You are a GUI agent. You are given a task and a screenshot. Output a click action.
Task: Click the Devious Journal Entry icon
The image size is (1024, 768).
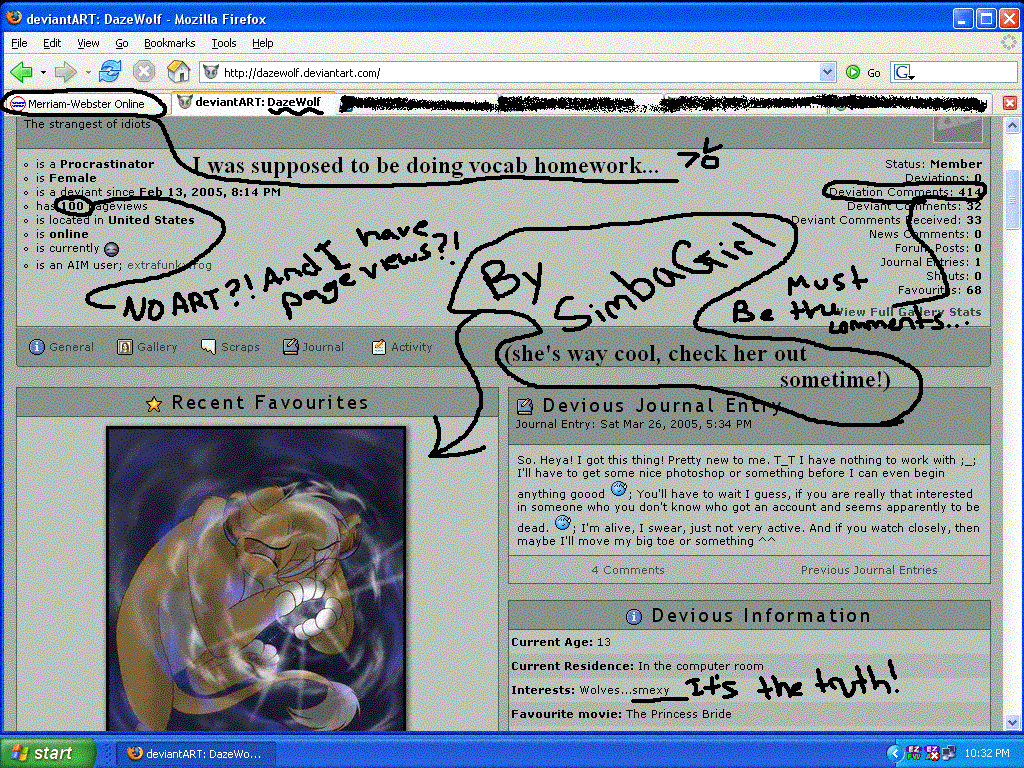525,406
